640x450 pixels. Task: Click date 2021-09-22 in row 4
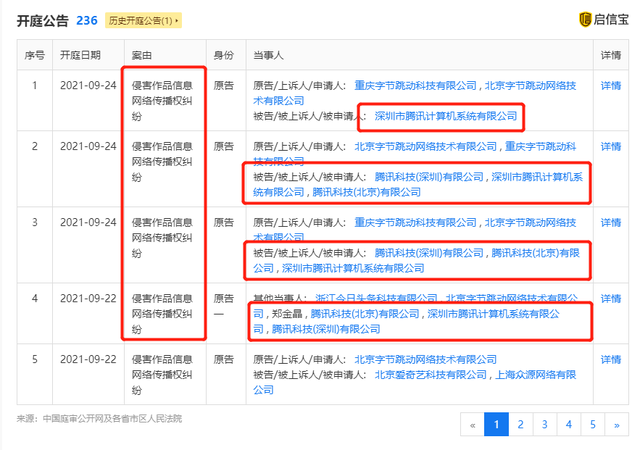[88, 299]
